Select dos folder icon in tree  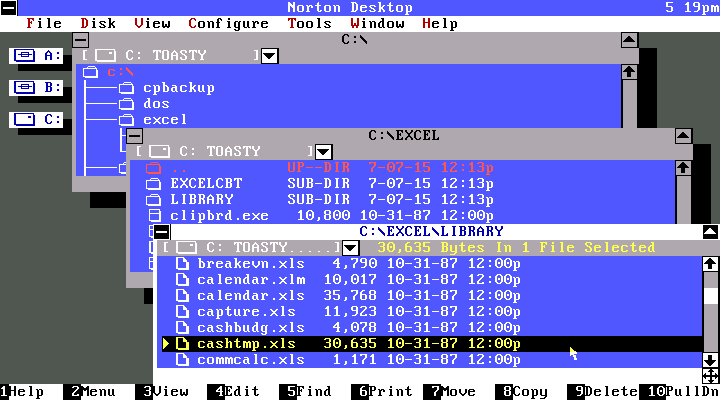pyautogui.click(x=126, y=104)
